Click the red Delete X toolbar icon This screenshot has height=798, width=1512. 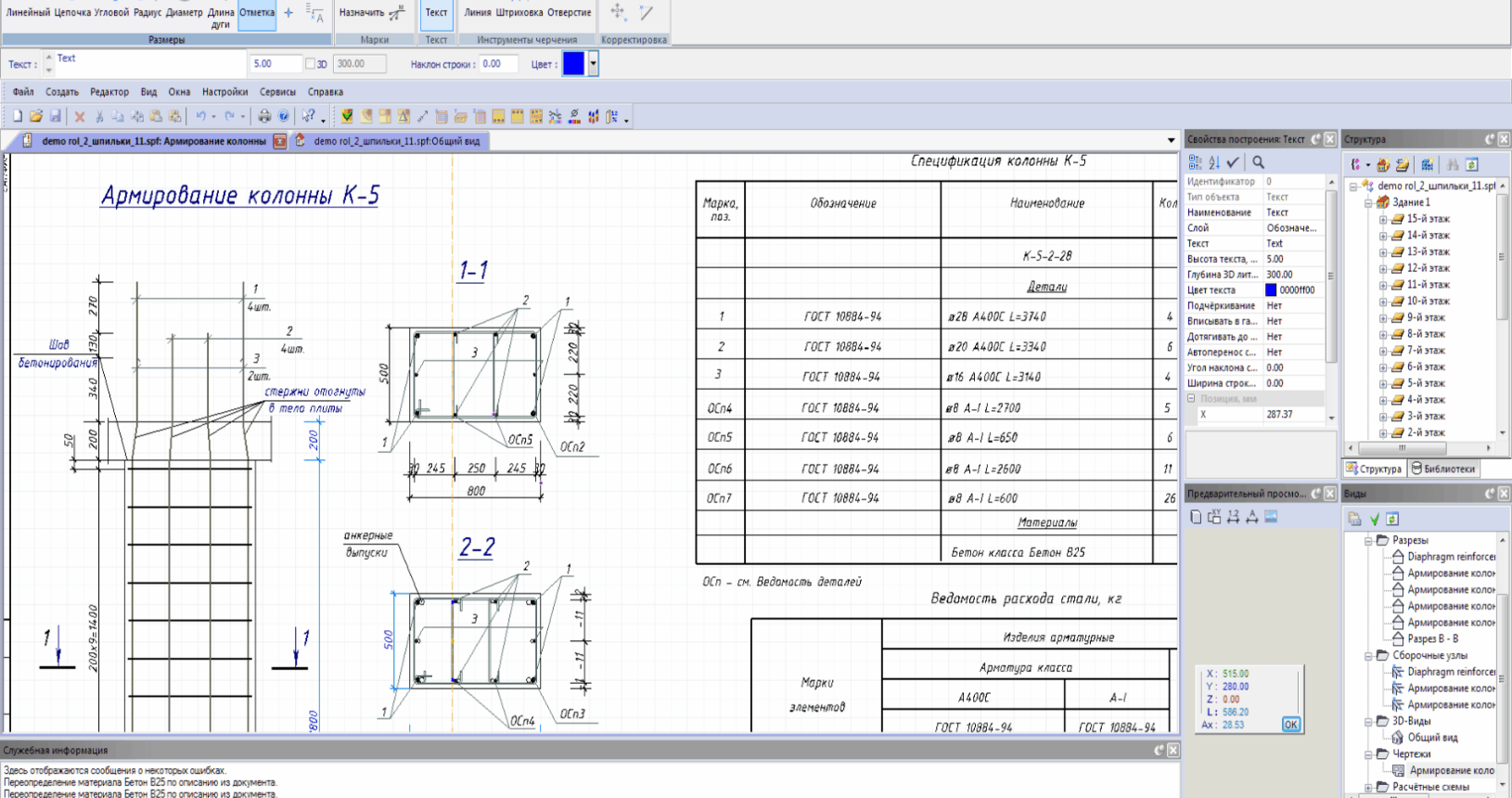(x=80, y=117)
